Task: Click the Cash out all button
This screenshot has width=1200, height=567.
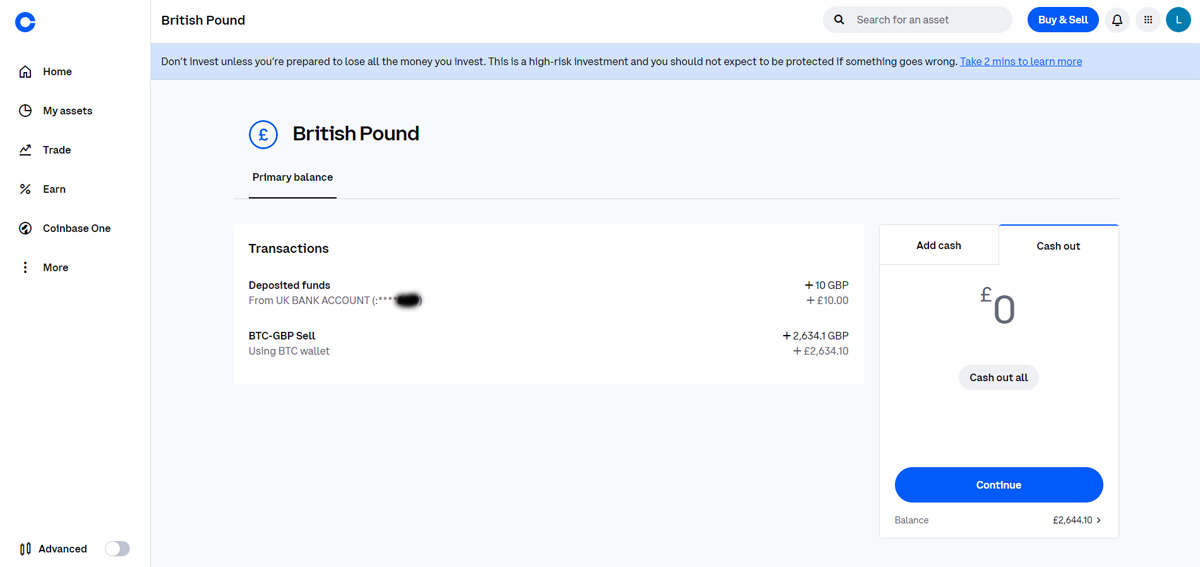Action: (x=999, y=378)
